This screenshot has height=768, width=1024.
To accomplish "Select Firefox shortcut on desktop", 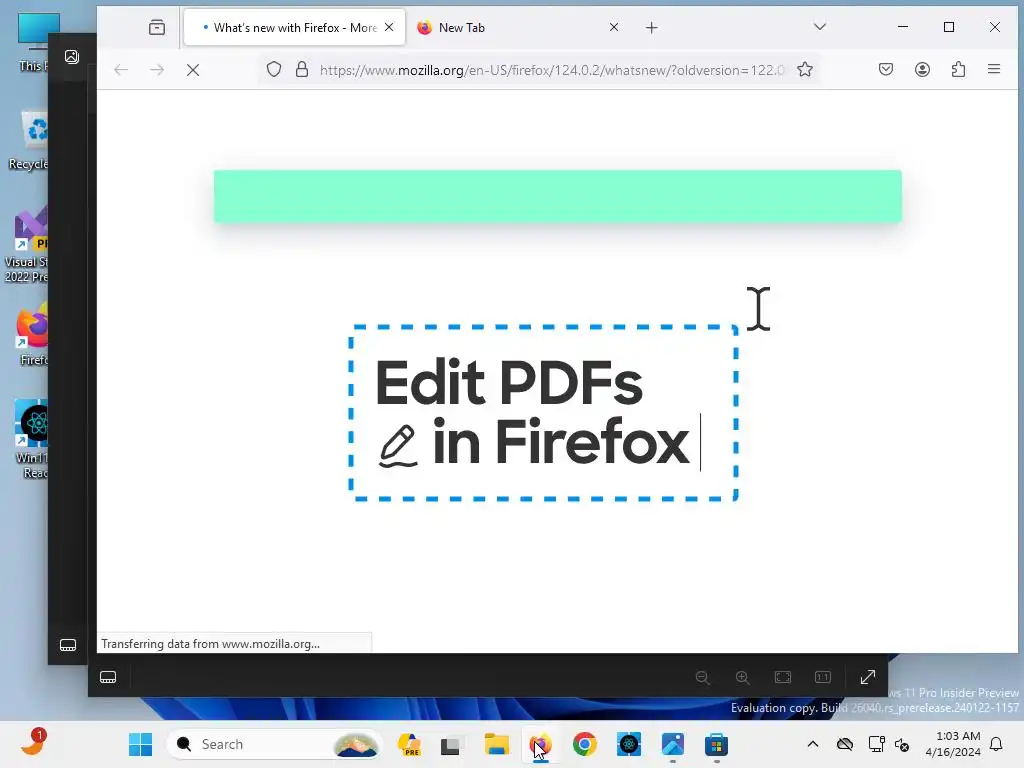I will pos(33,334).
